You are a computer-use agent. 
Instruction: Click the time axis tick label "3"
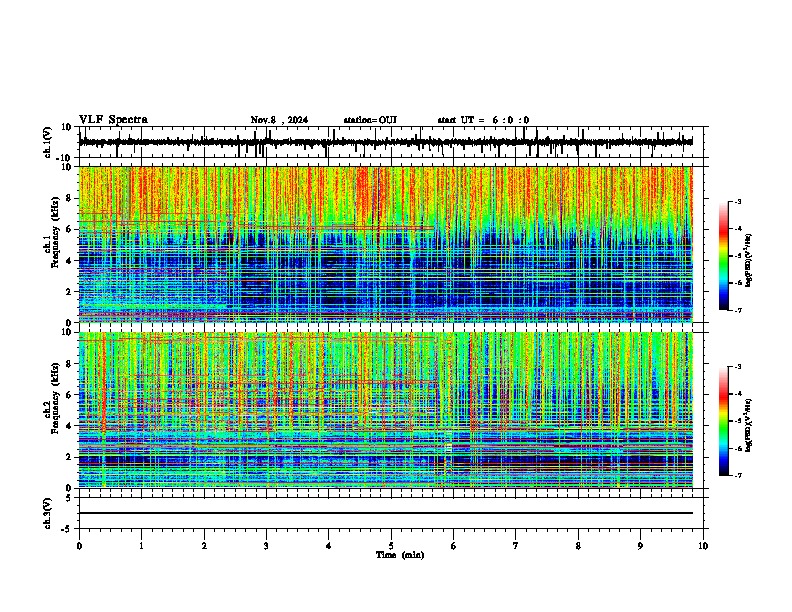pos(266,546)
